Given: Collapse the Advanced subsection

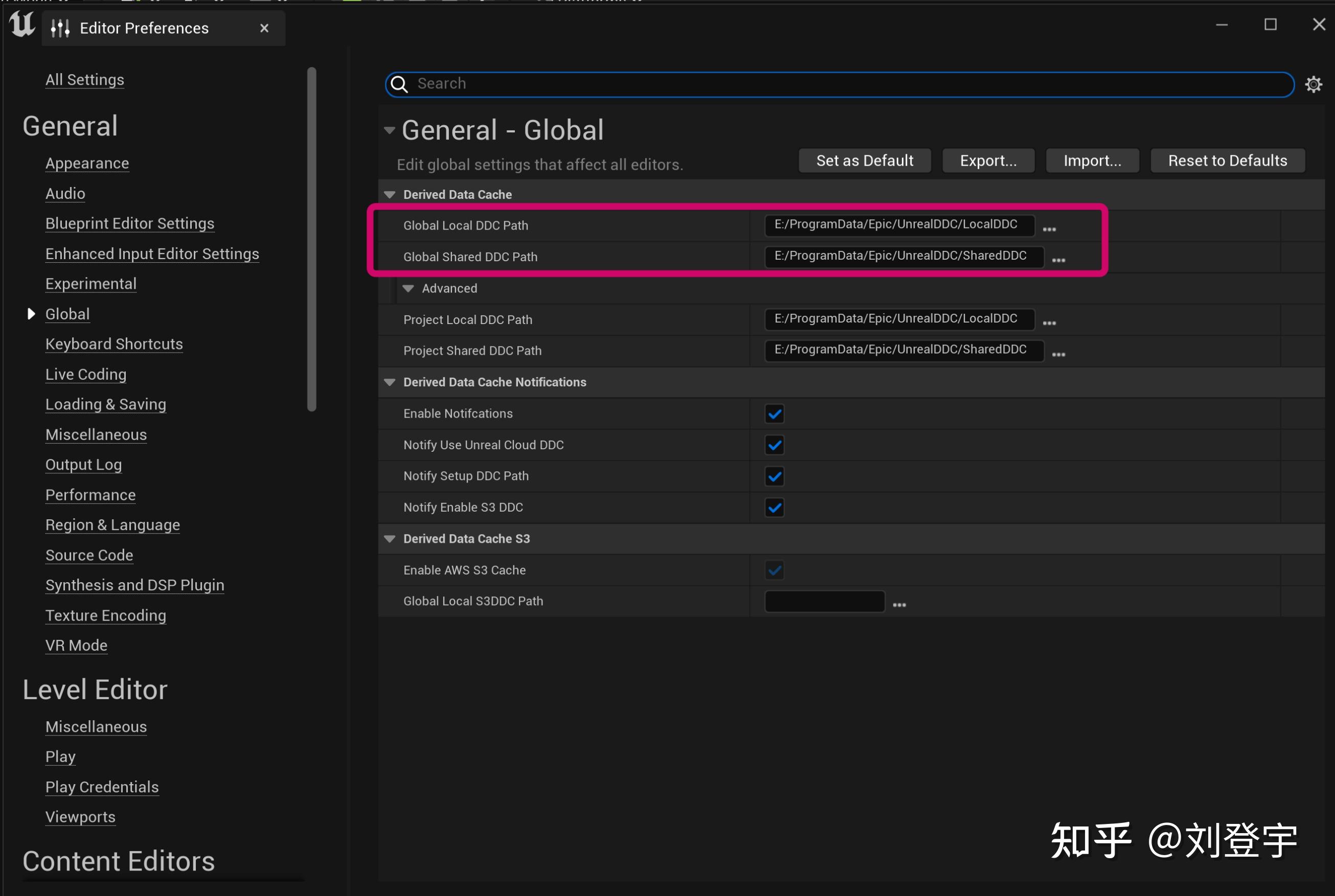Looking at the screenshot, I should [408, 289].
